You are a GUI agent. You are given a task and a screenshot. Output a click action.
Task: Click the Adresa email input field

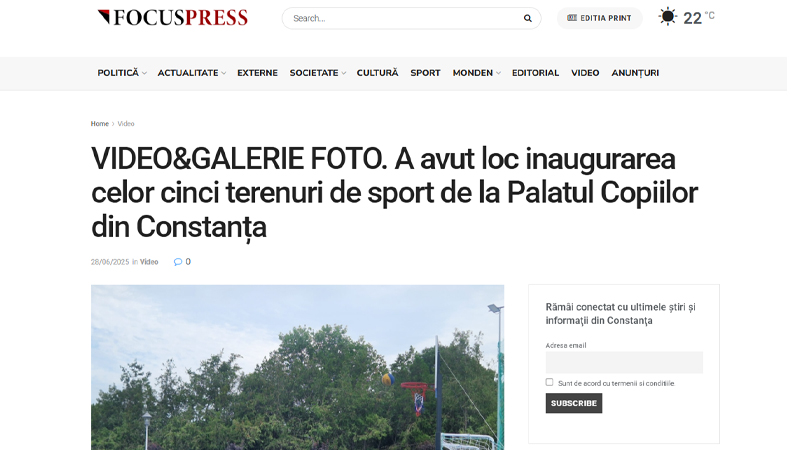[x=624, y=362]
